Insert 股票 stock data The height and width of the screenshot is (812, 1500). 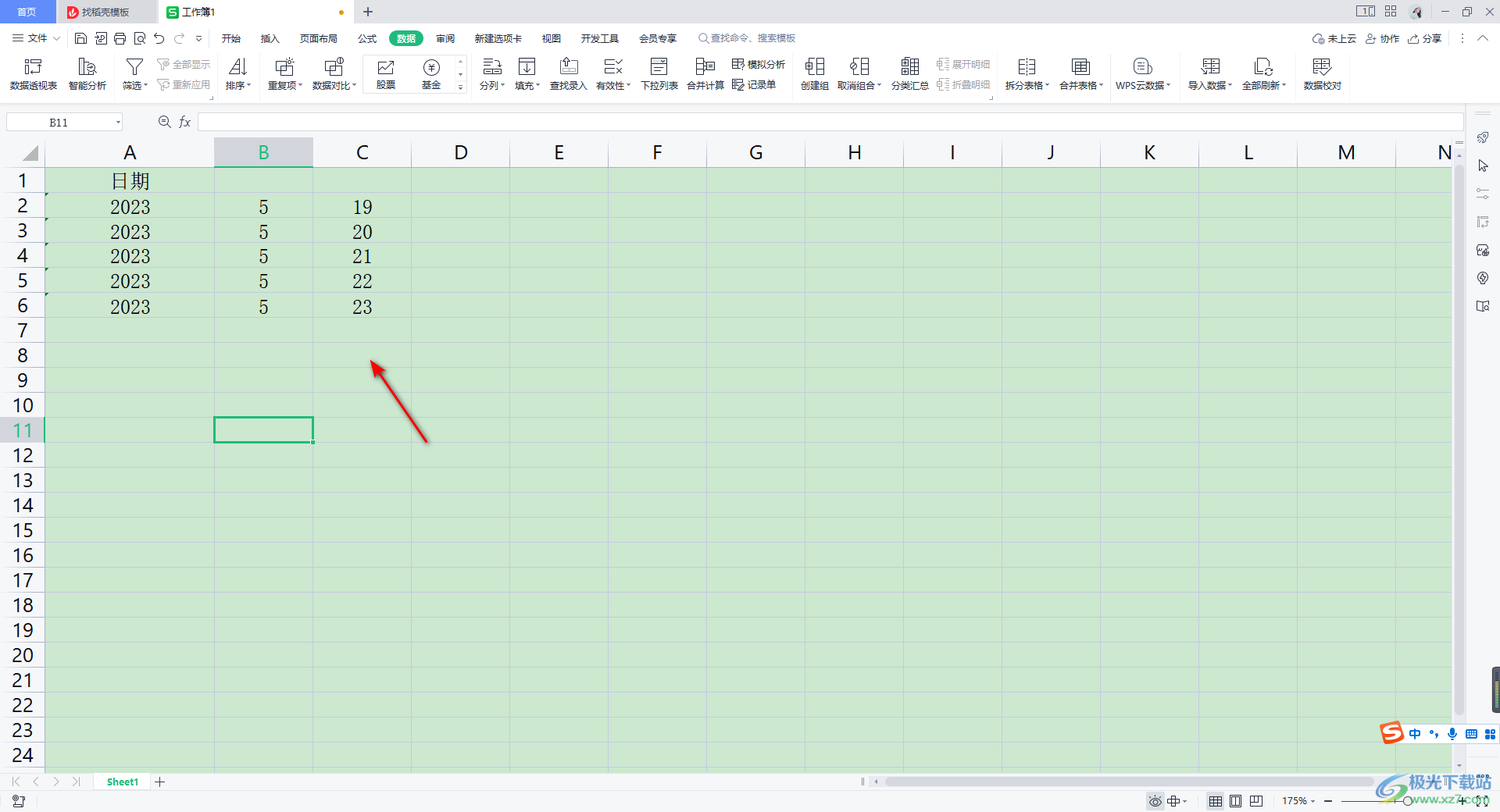click(x=386, y=74)
